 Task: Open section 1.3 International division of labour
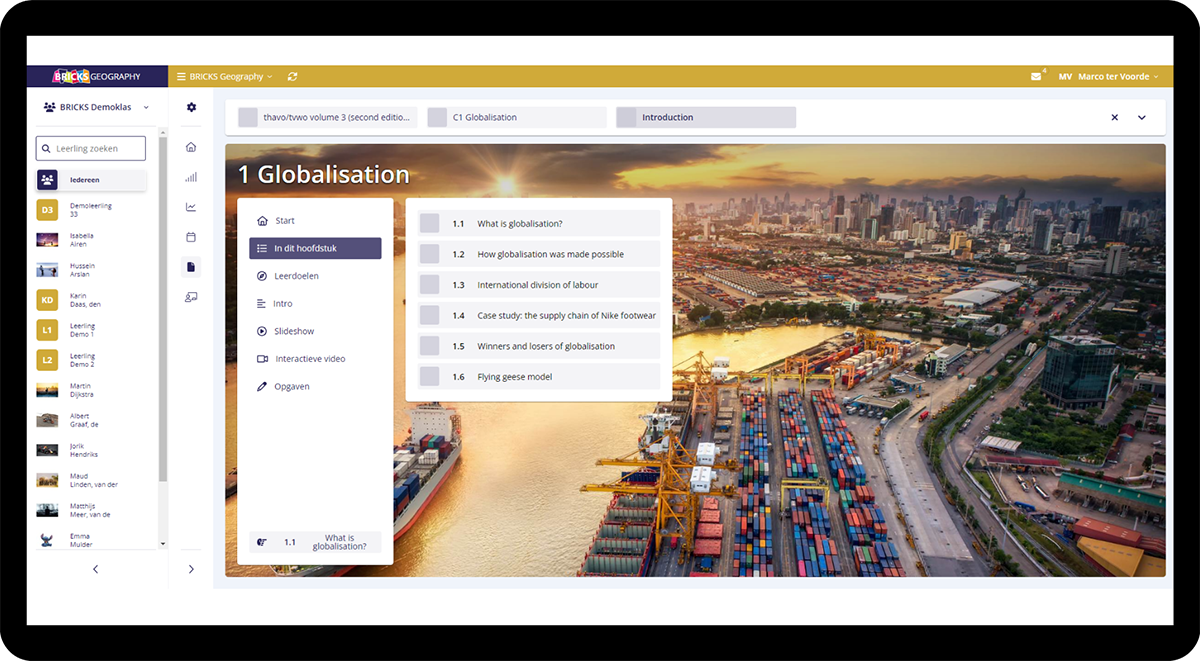point(538,285)
